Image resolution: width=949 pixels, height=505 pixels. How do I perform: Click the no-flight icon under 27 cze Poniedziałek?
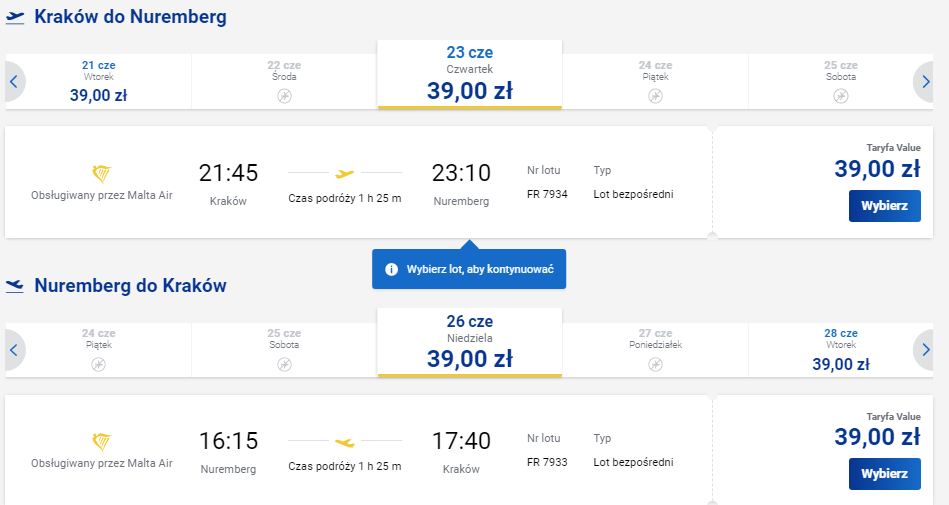[x=655, y=365]
